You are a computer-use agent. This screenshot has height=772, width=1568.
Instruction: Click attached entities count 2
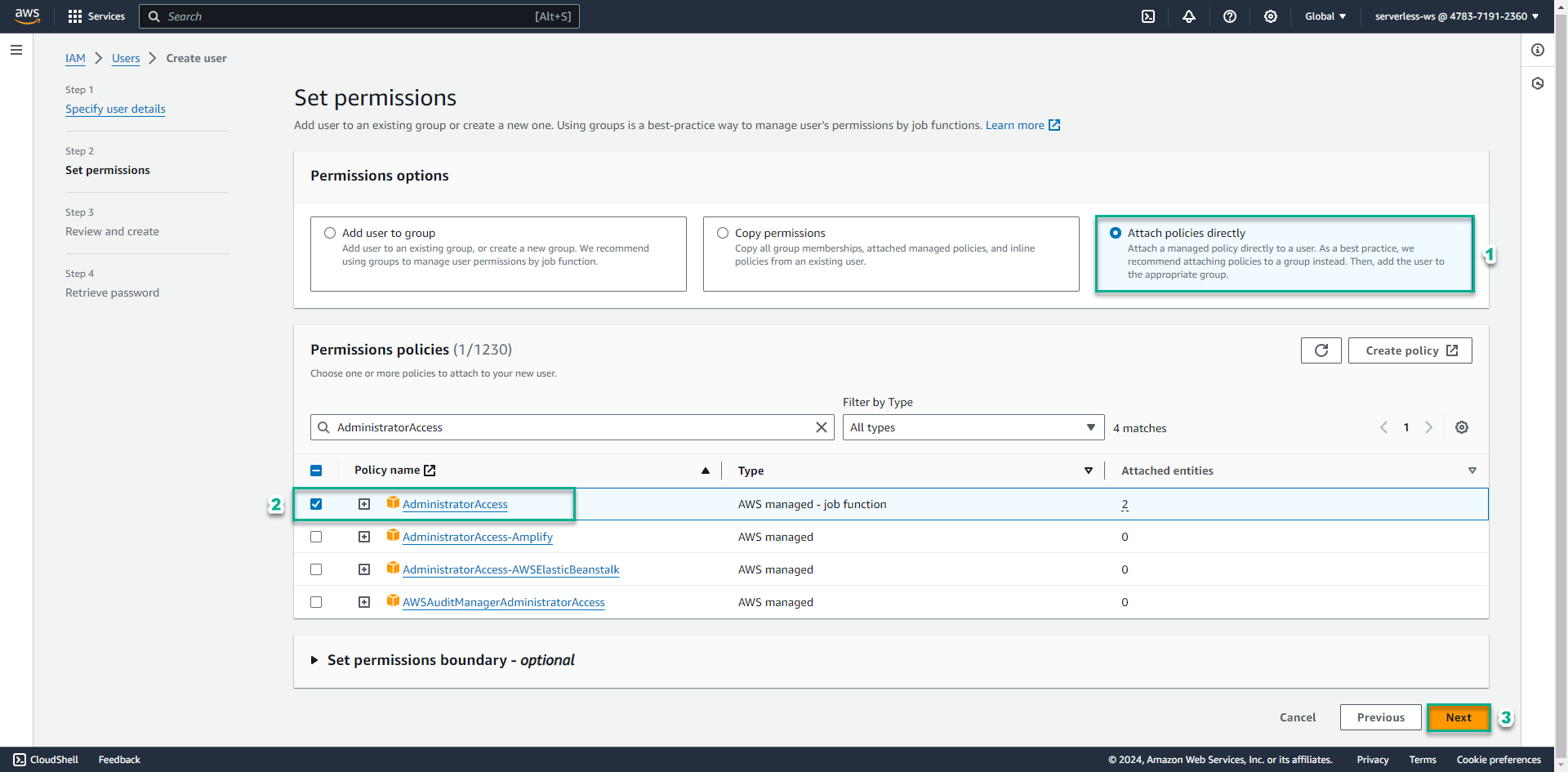1125,504
